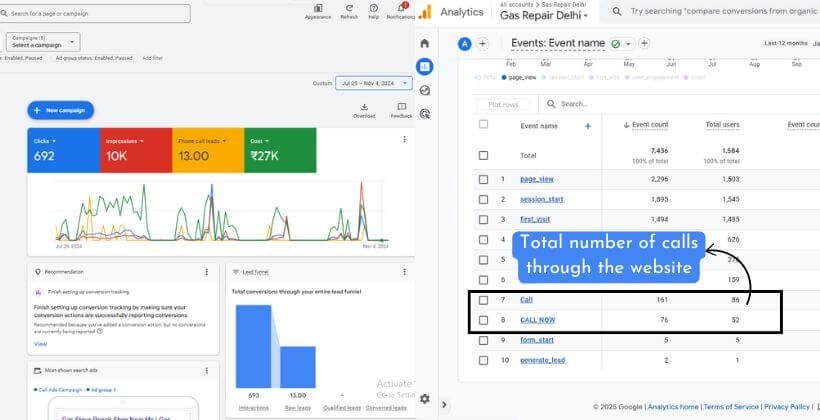
Task: Open Notifications bell in Google Ads
Action: [401, 12]
